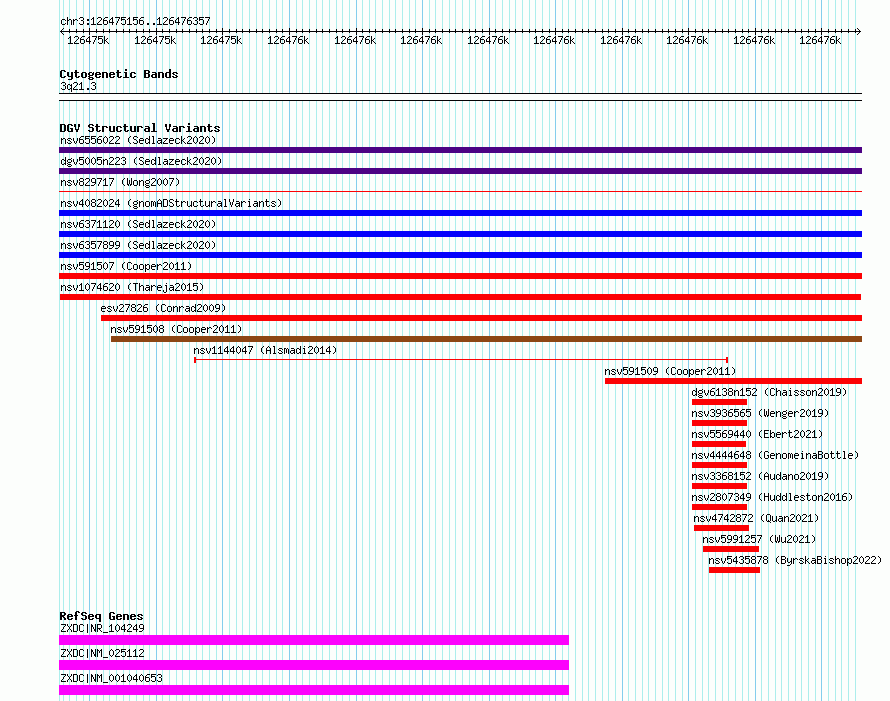Select variant dgv6138n152 (Chaisson2019) label
This screenshot has width=890, height=701.
(769, 392)
